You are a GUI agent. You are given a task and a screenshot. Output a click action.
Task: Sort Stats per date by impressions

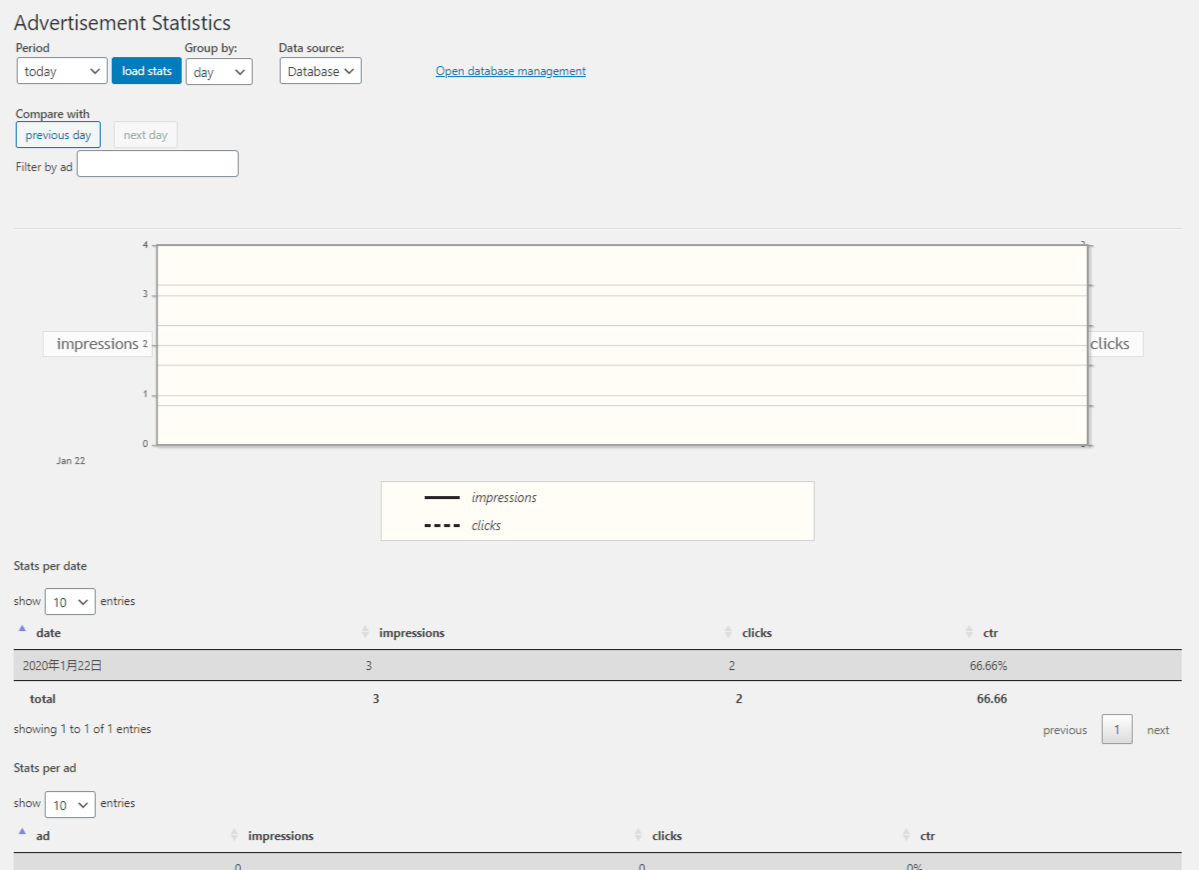[411, 633]
